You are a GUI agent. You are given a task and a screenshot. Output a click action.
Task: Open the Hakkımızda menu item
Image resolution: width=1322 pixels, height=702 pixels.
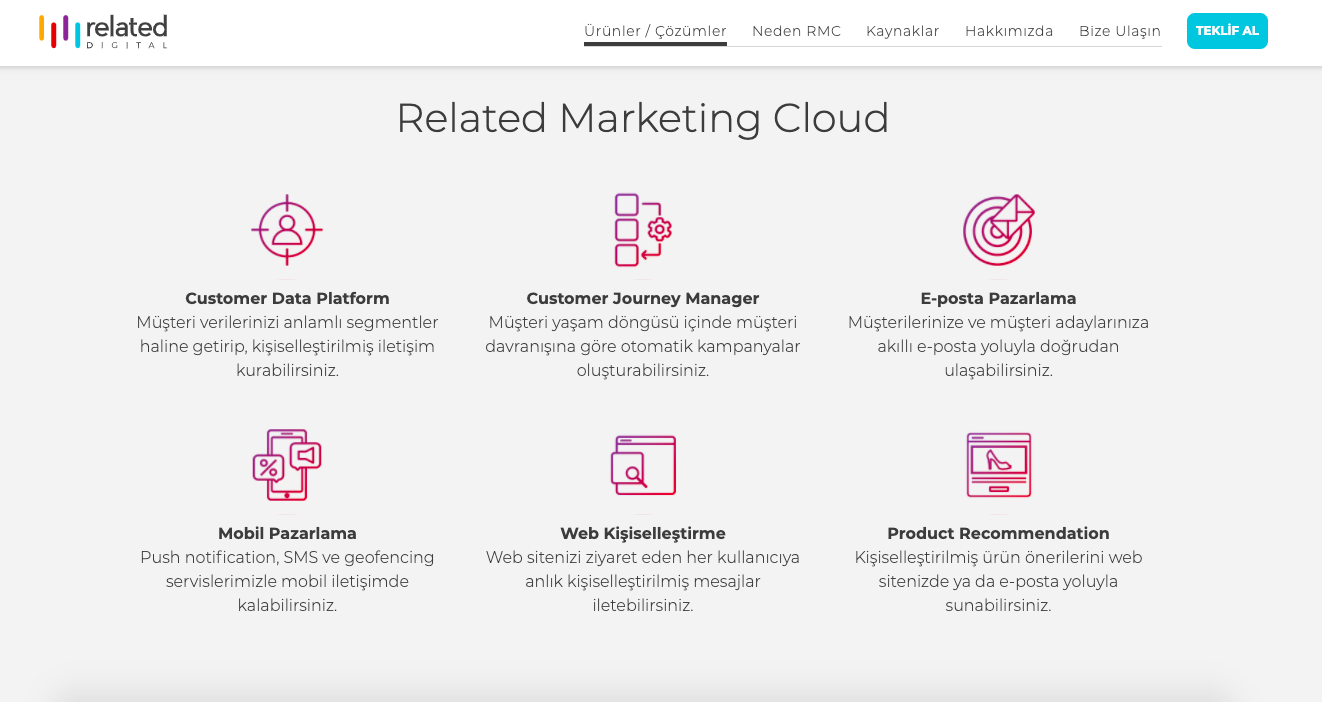click(1009, 31)
